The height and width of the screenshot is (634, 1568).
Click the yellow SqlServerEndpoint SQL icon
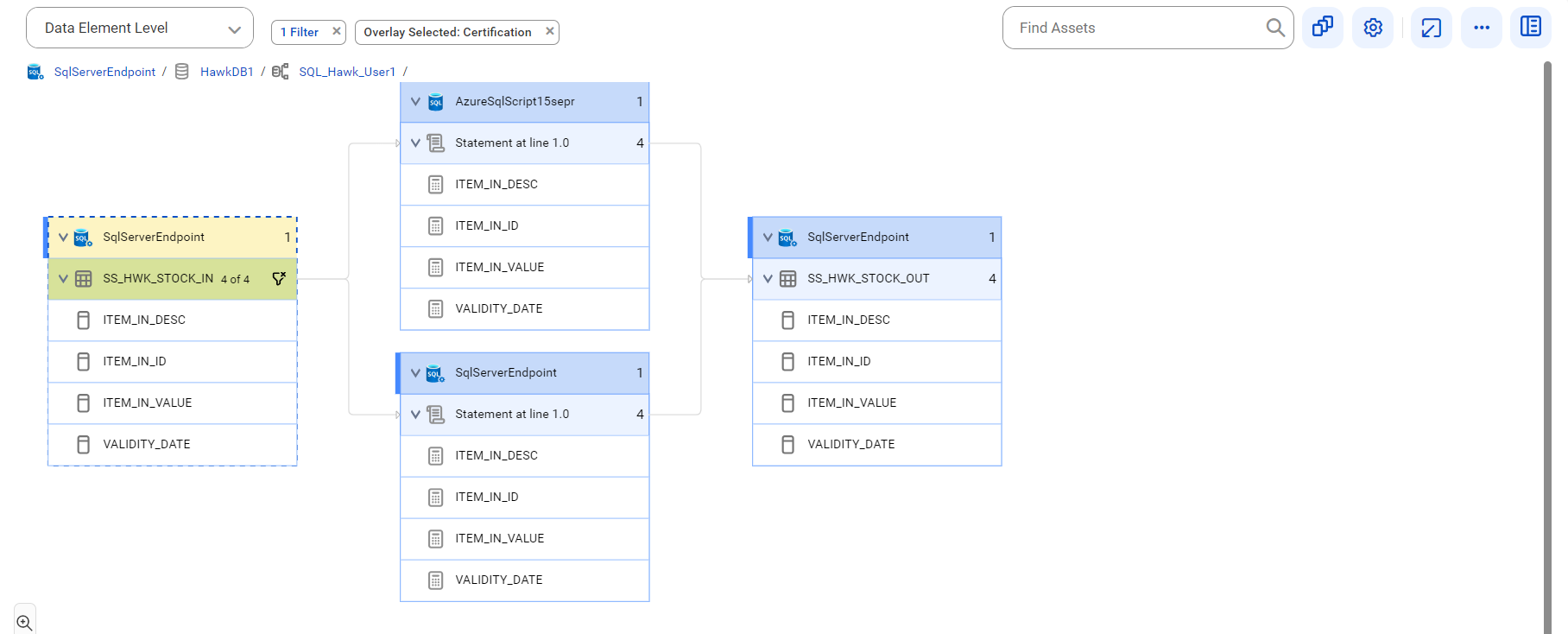click(83, 238)
